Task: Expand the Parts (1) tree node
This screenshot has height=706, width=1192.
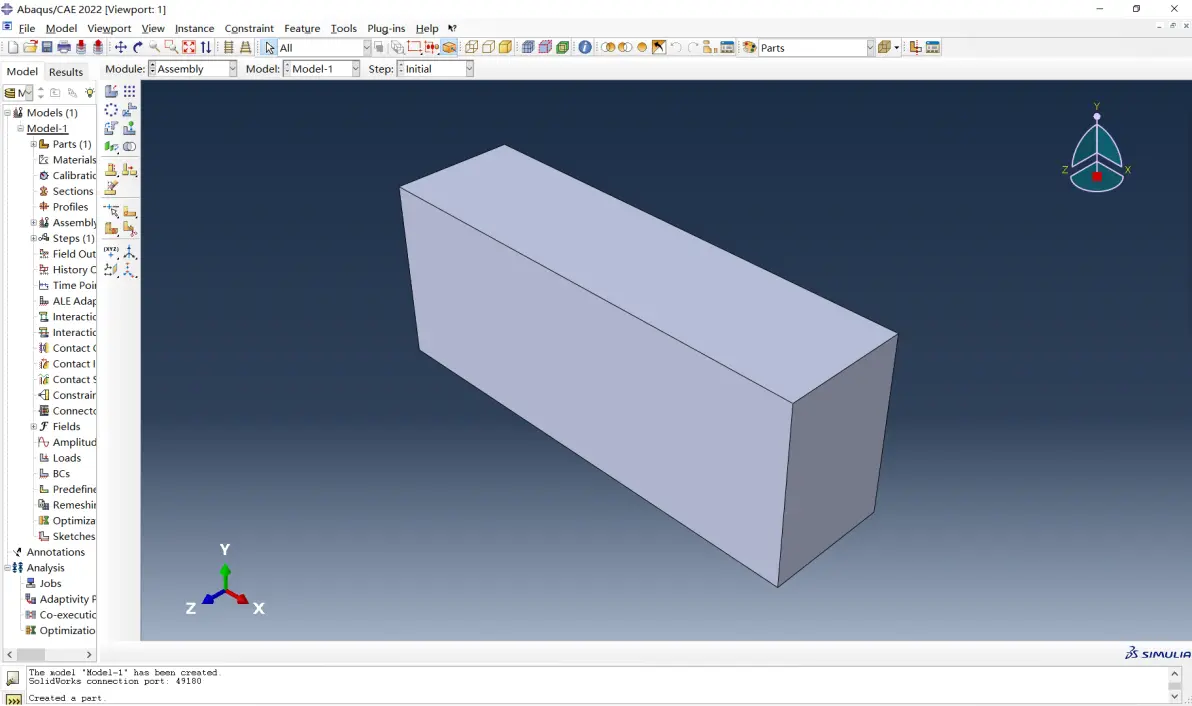Action: 33,144
